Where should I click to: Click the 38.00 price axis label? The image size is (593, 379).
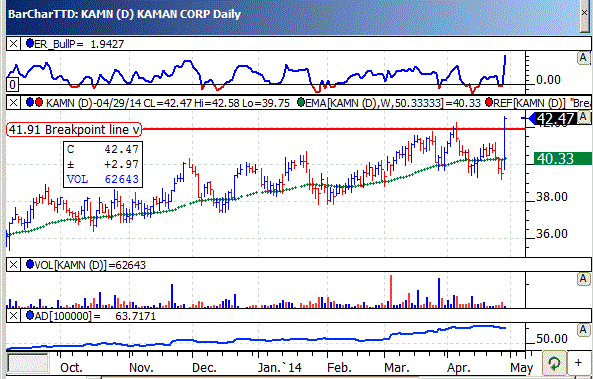552,197
